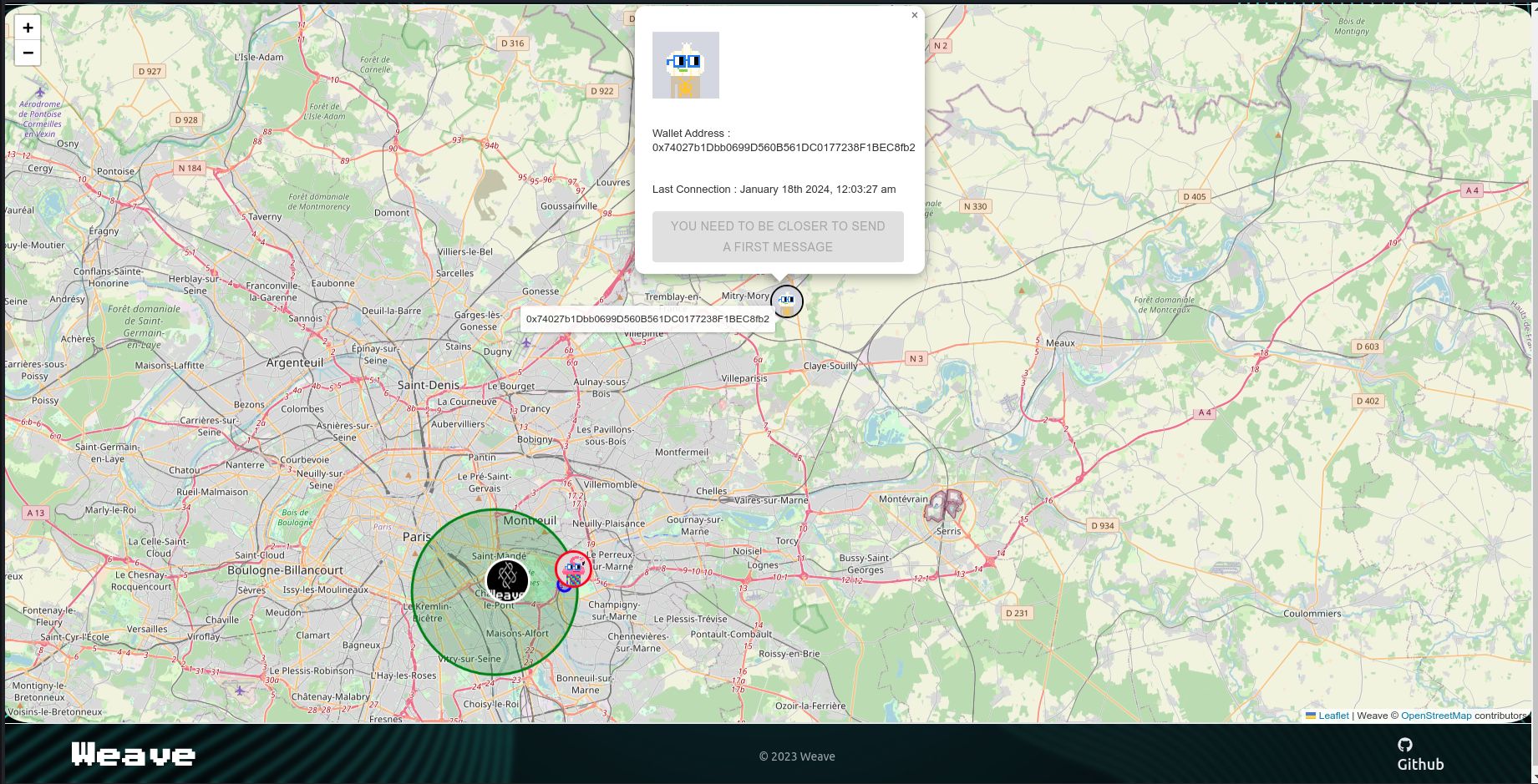Click the Meaux town label
The width and height of the screenshot is (1538, 784).
[1060, 343]
